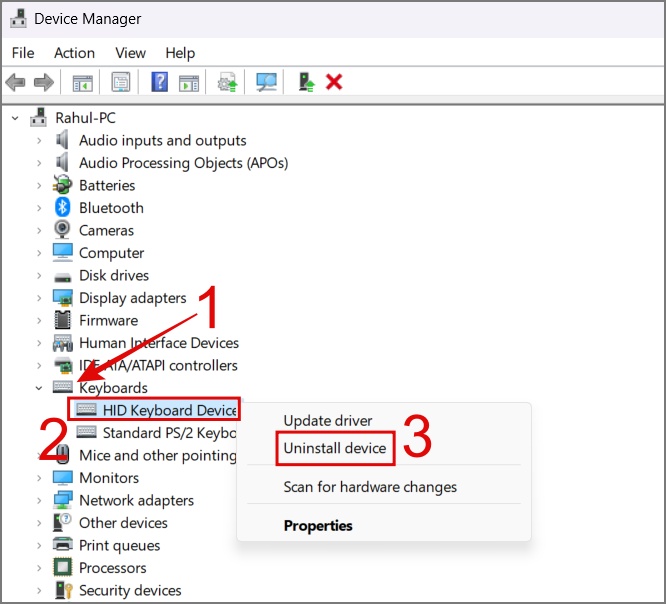666x604 pixels.
Task: Expand the Bluetooth chevron
Action: tap(39, 208)
